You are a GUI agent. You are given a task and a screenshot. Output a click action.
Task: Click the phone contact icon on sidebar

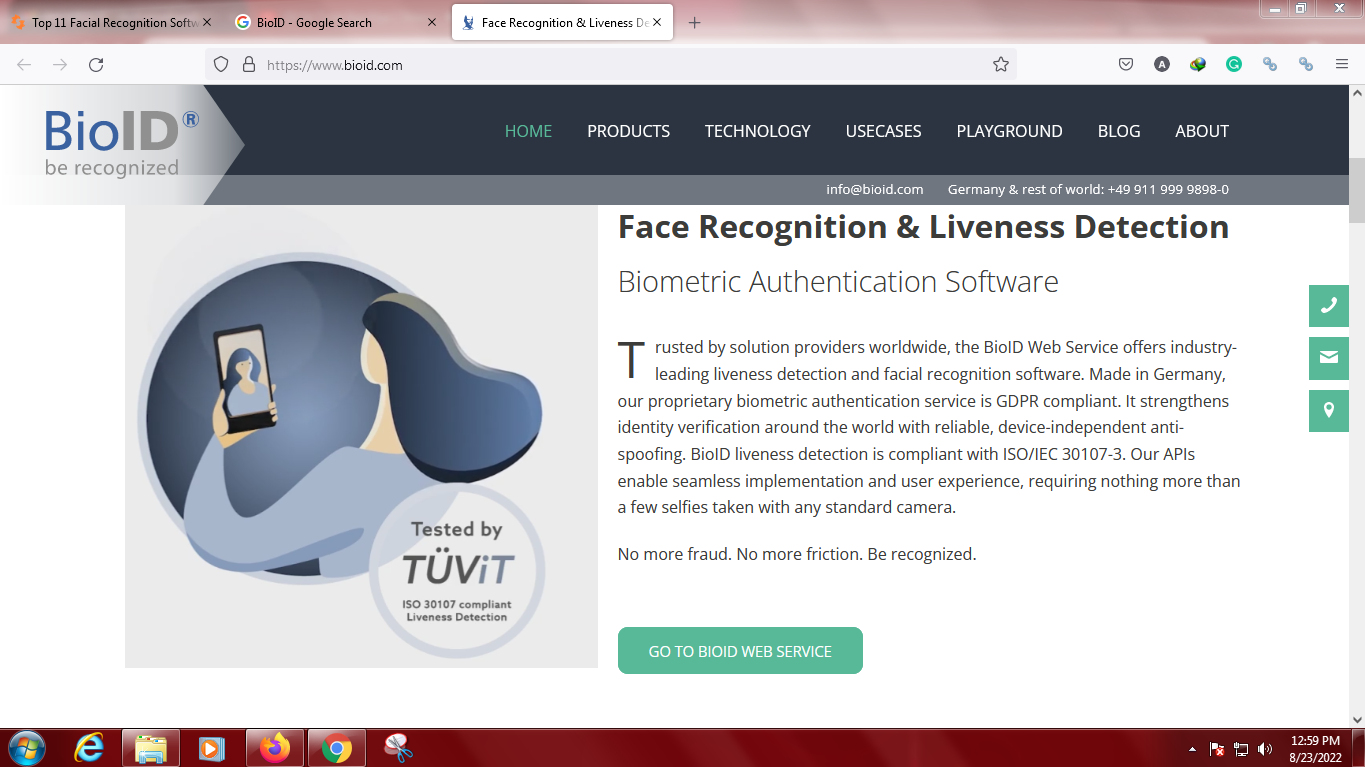coord(1329,306)
